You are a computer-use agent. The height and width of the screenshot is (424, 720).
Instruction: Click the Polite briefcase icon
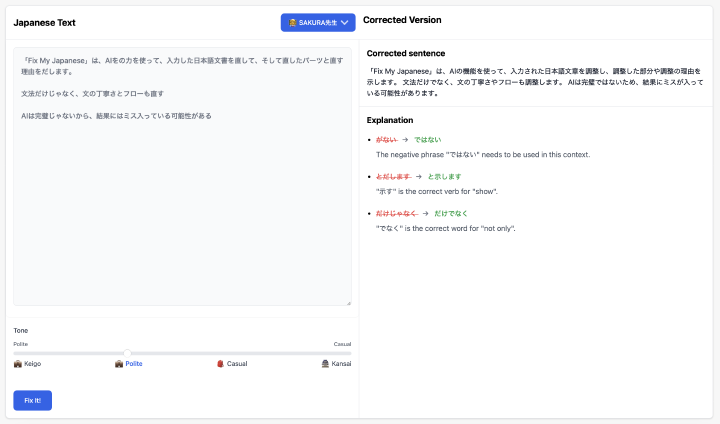(118, 363)
